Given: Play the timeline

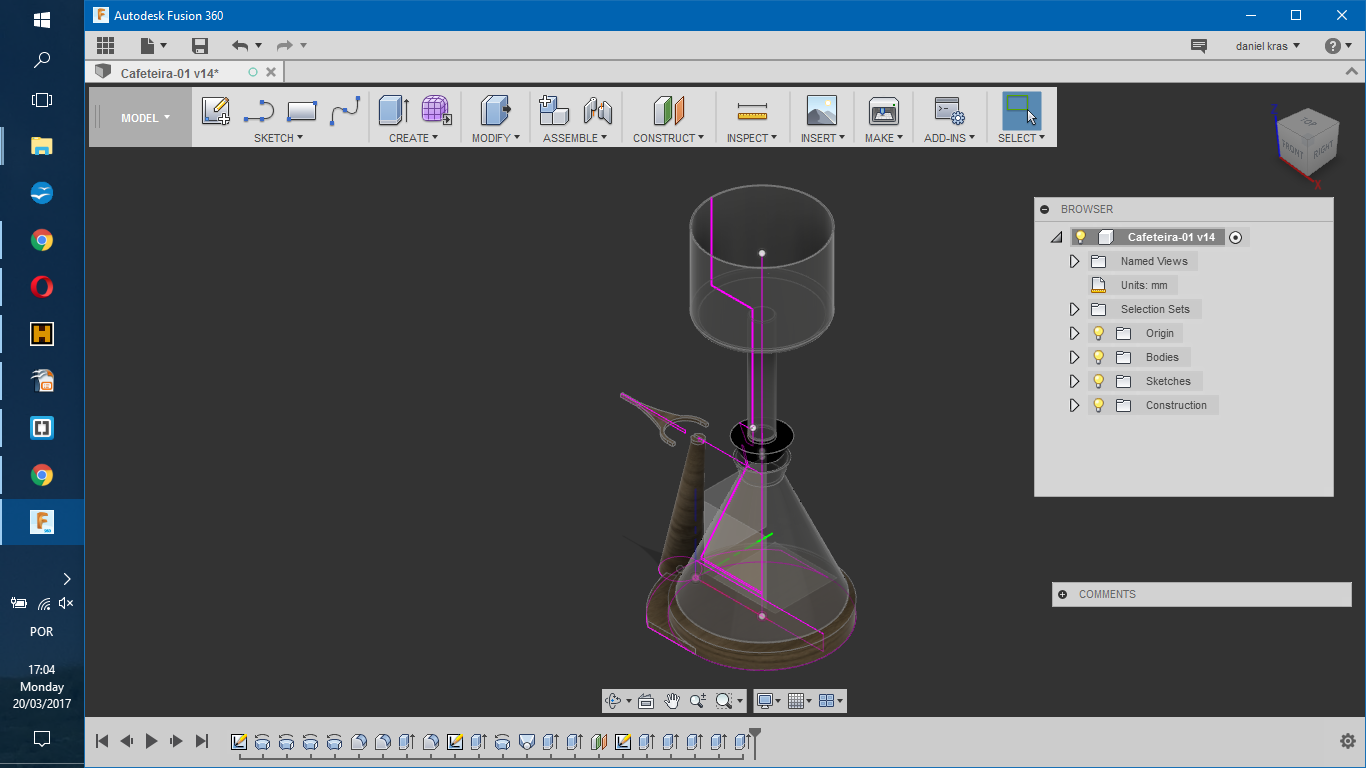Looking at the screenshot, I should pos(152,741).
